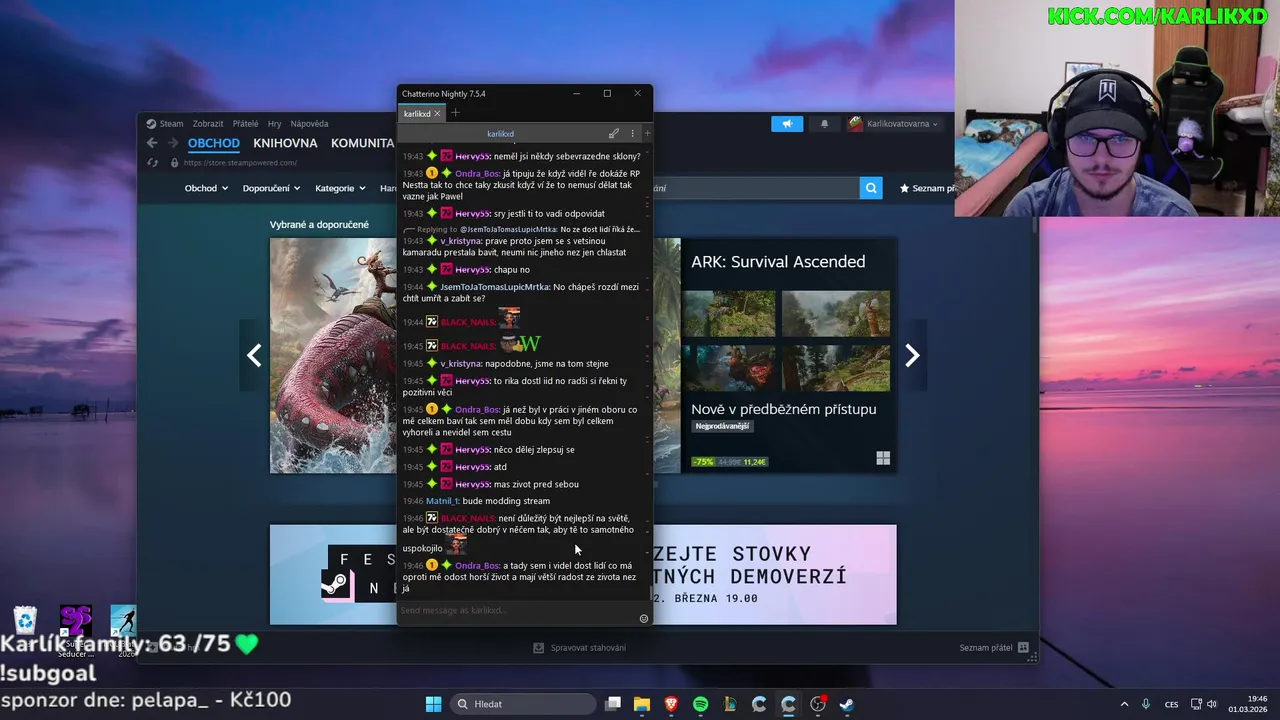Open Steam menu in Steam window
Viewport: 1280px width, 720px height.
click(165, 124)
